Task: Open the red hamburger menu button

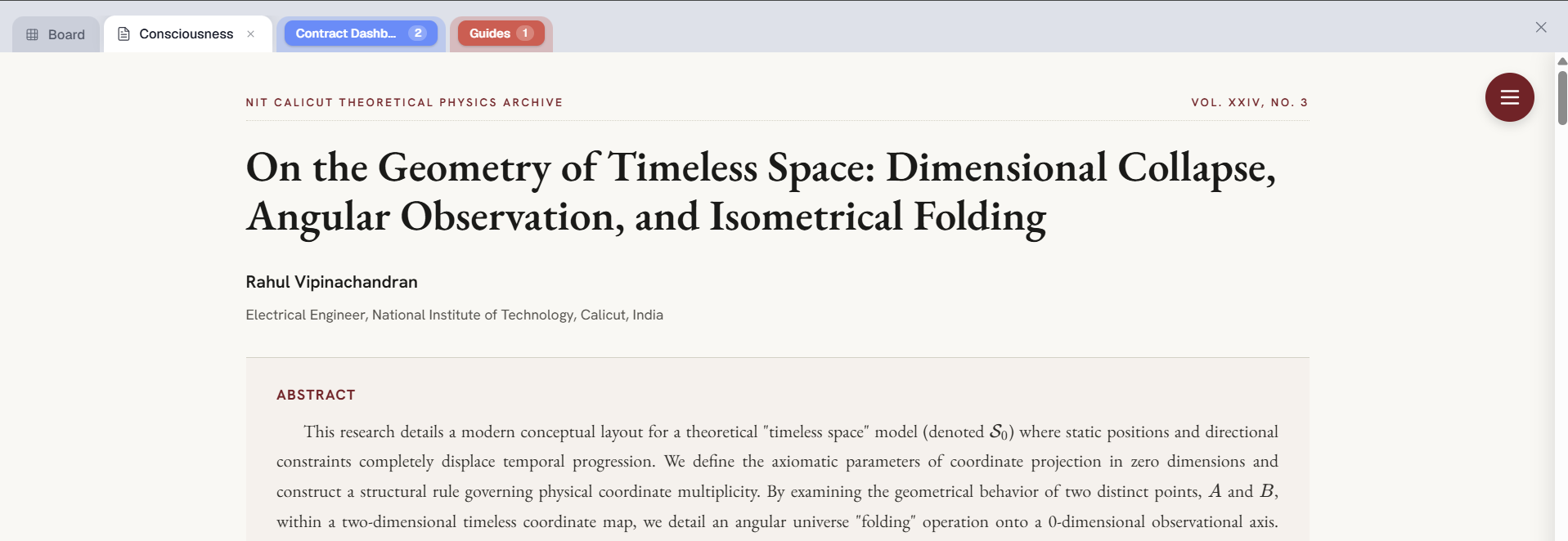Action: pyautogui.click(x=1509, y=97)
